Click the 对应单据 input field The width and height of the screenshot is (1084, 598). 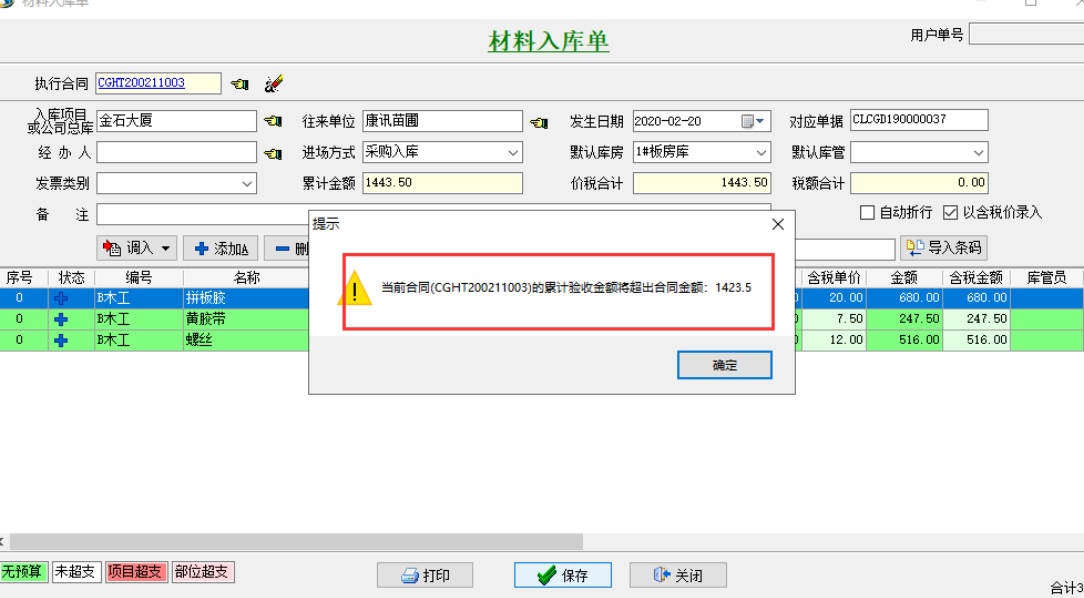pos(918,121)
